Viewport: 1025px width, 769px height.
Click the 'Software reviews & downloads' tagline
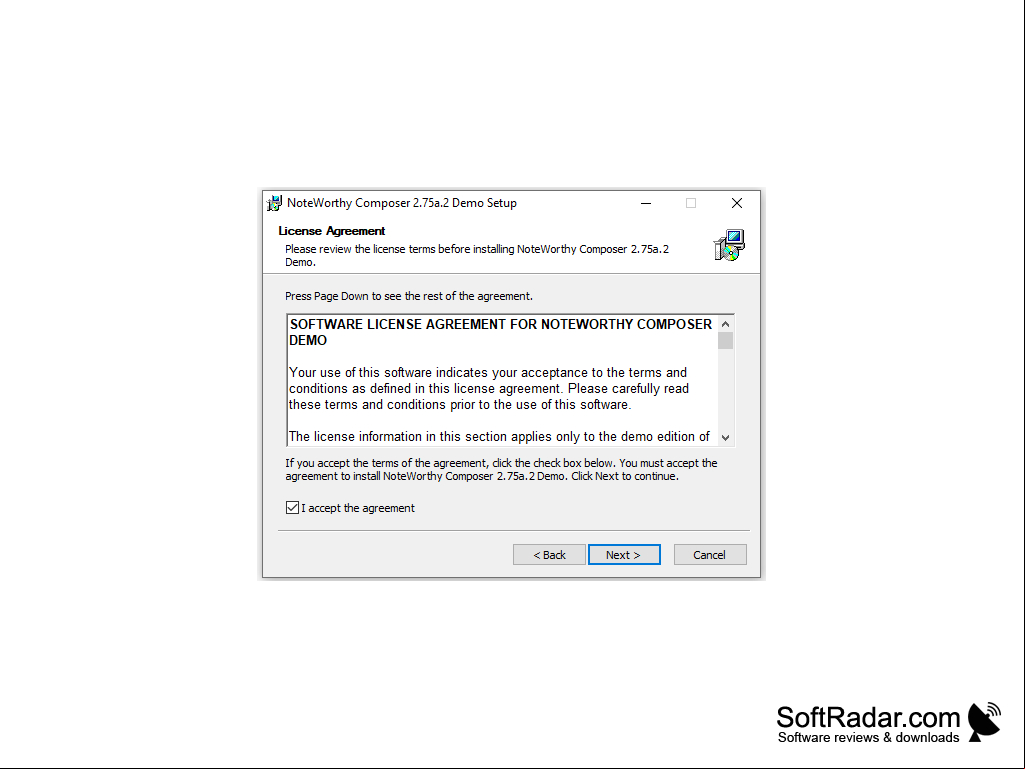pyautogui.click(x=869, y=738)
